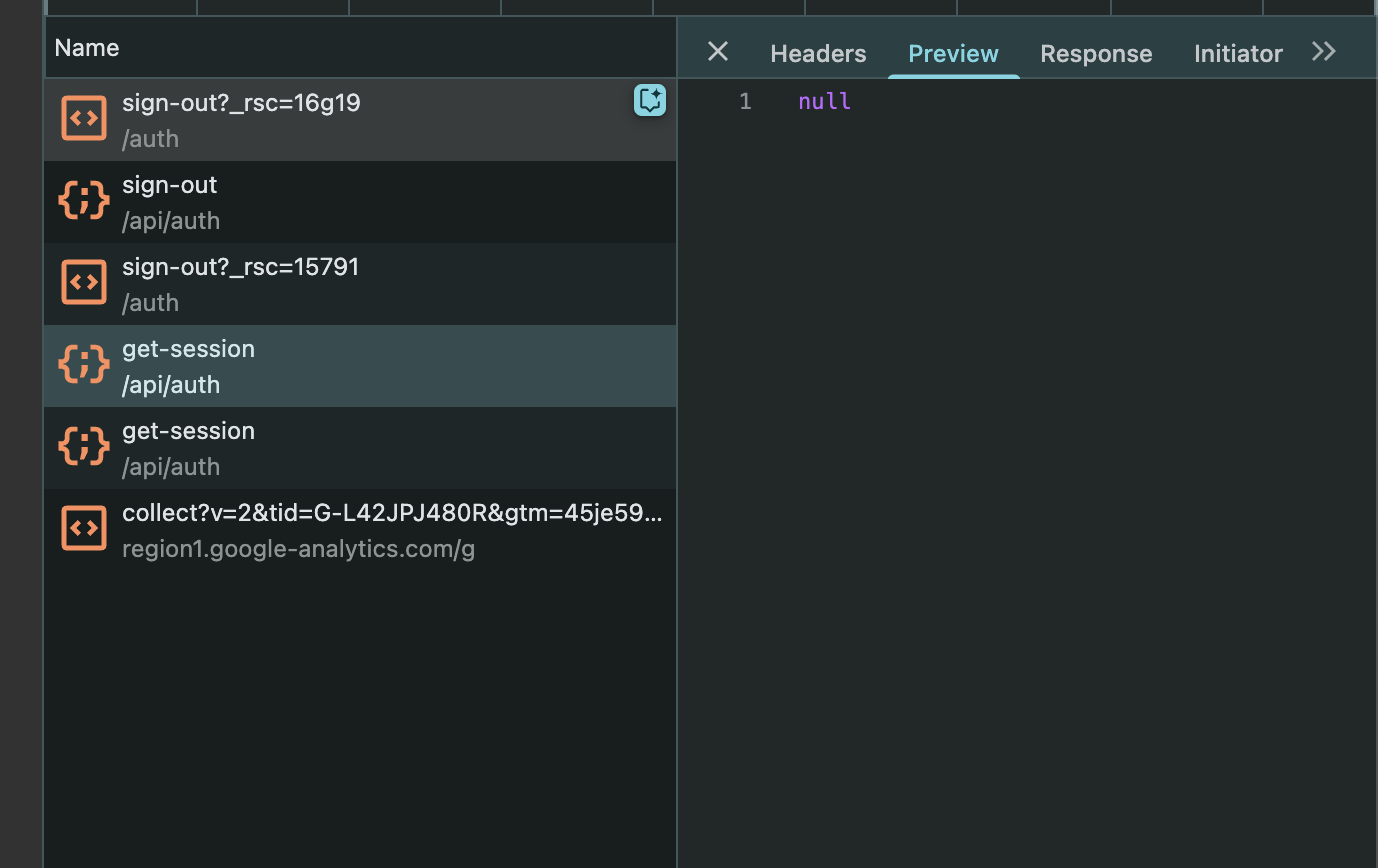Select the sign-out request under /api/auth
The image size is (1378, 868).
(170, 185)
